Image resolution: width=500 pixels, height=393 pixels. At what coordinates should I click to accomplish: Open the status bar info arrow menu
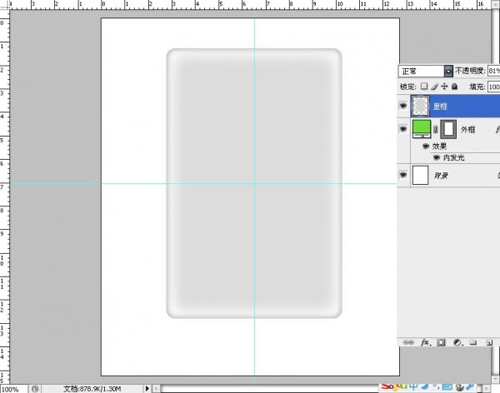click(147, 388)
